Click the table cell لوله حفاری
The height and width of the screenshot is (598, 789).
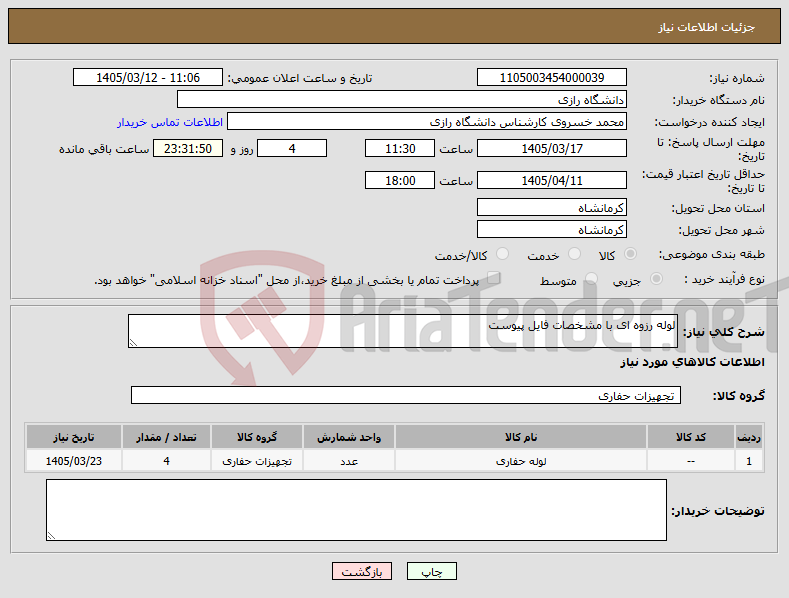(x=521, y=461)
